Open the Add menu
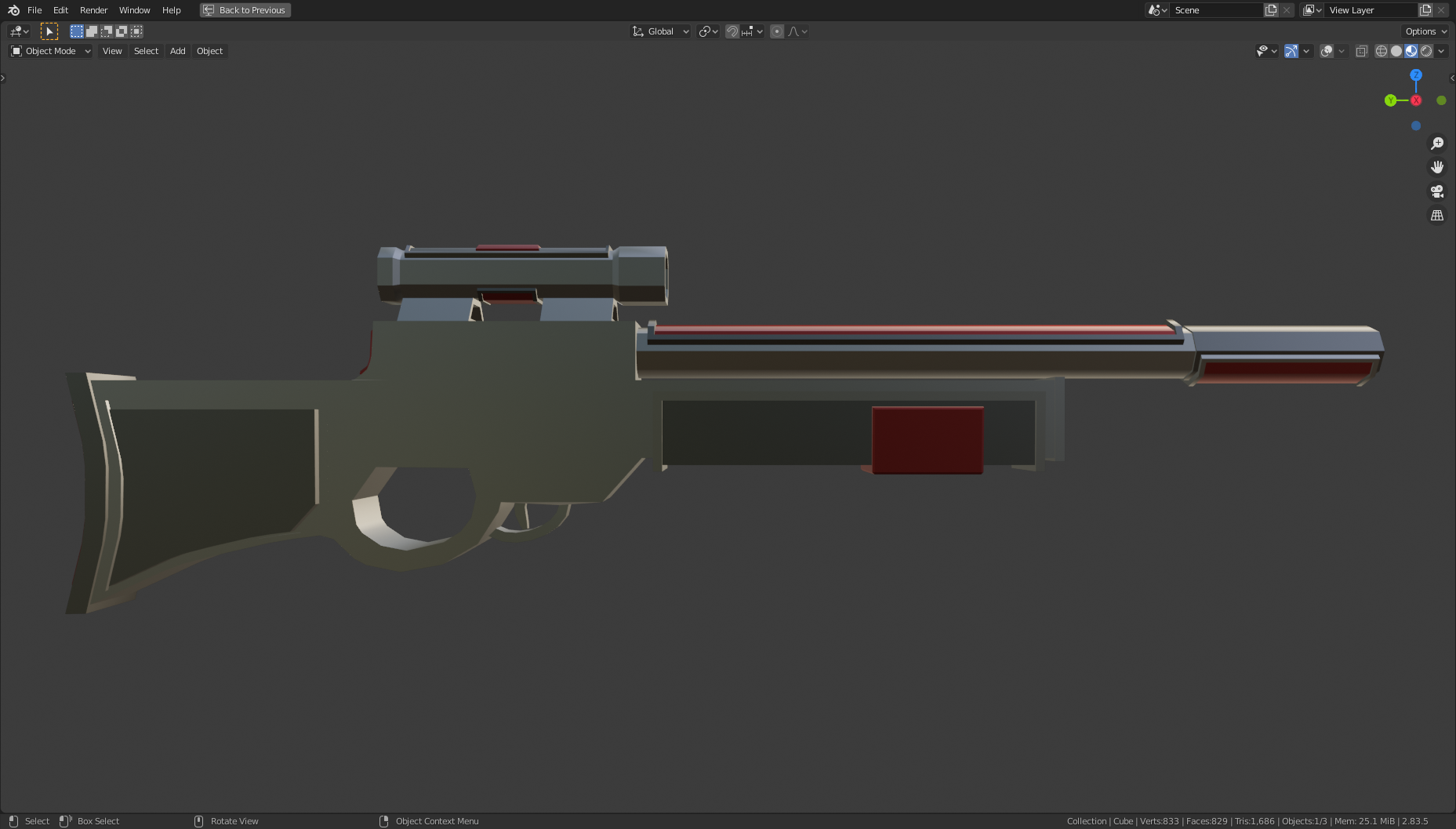Image resolution: width=1456 pixels, height=829 pixels. tap(177, 51)
